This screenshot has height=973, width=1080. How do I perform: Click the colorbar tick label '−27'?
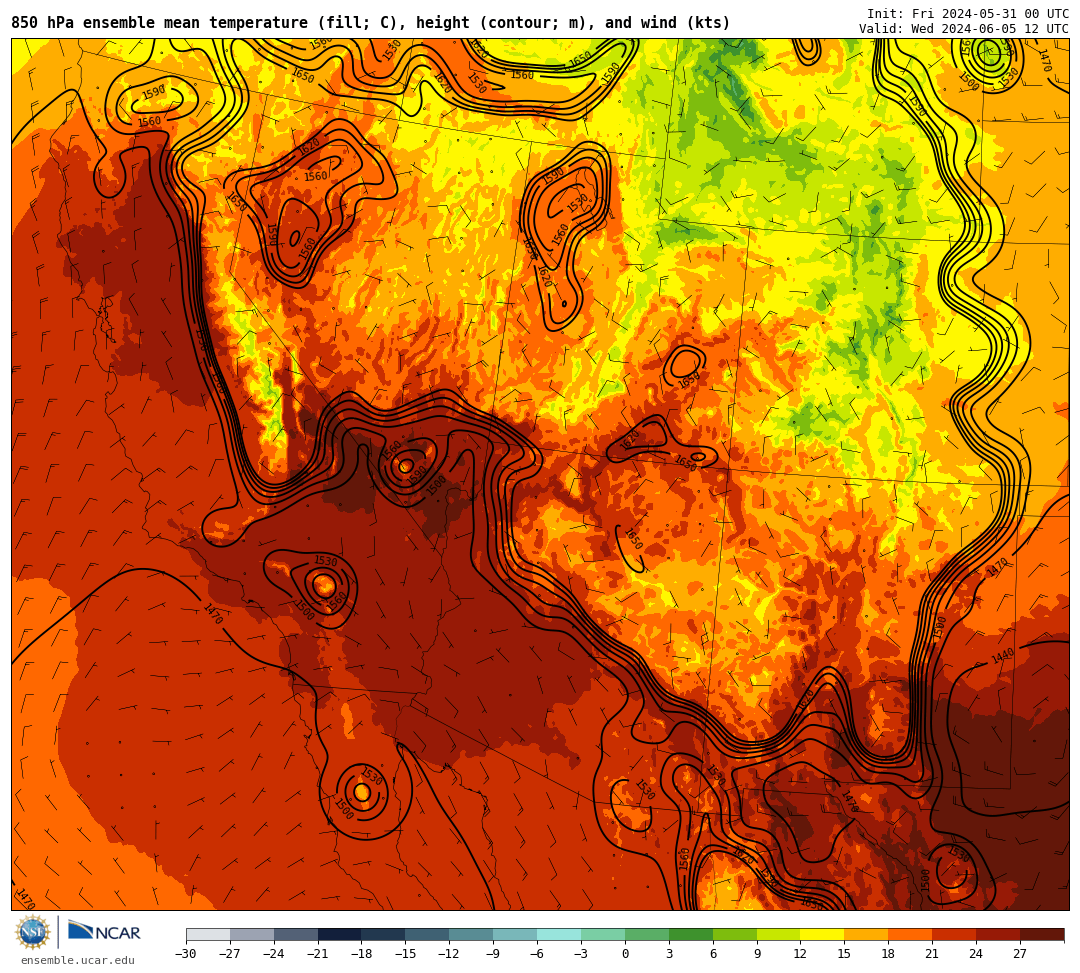click(230, 954)
